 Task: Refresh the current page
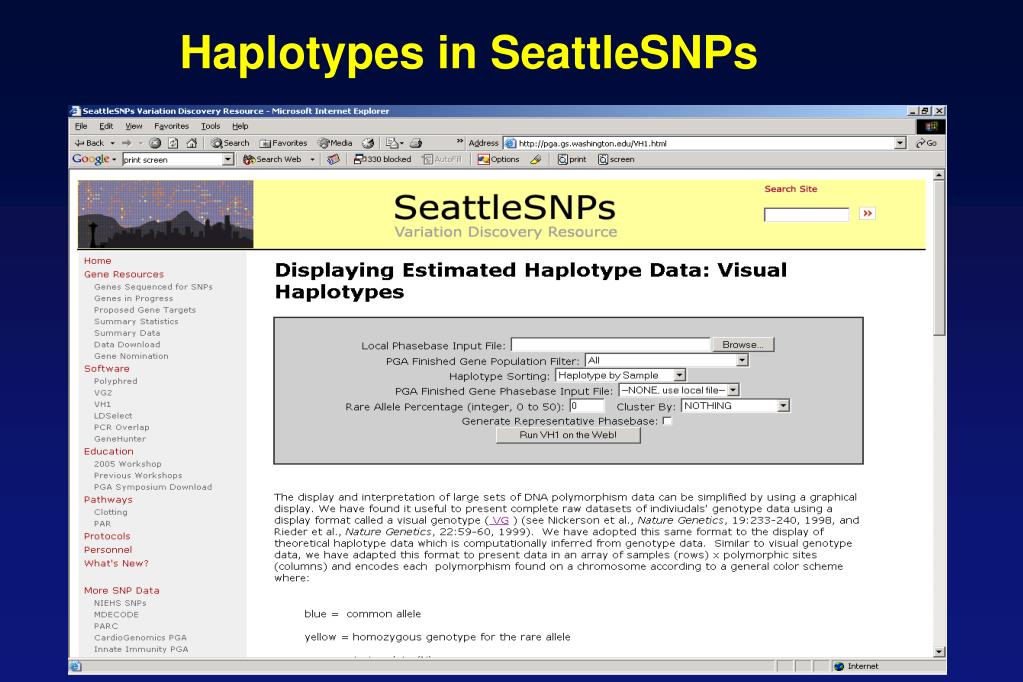point(173,143)
